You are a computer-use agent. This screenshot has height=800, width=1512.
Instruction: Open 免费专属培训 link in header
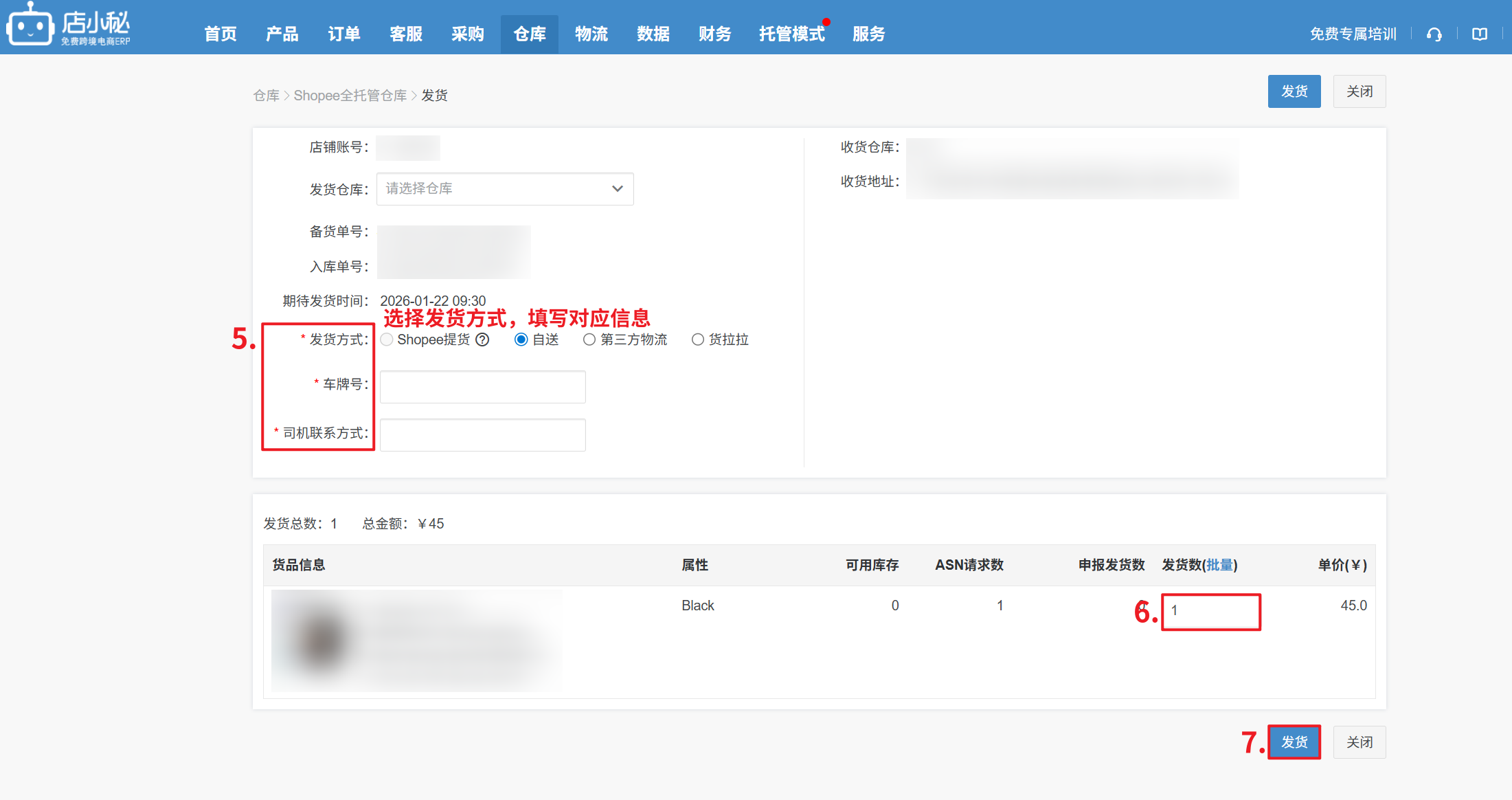[1353, 34]
